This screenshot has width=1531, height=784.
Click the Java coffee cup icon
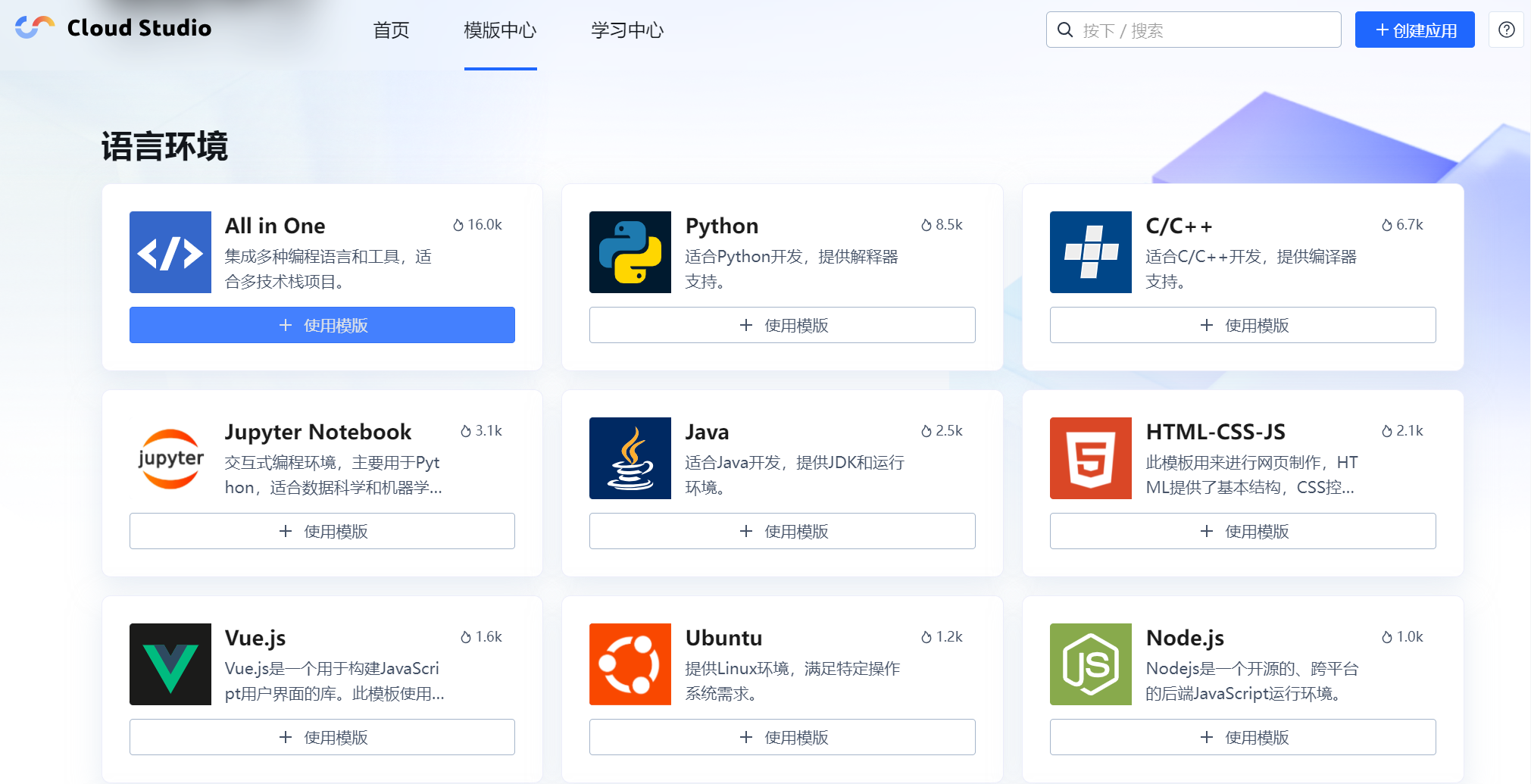tap(630, 458)
